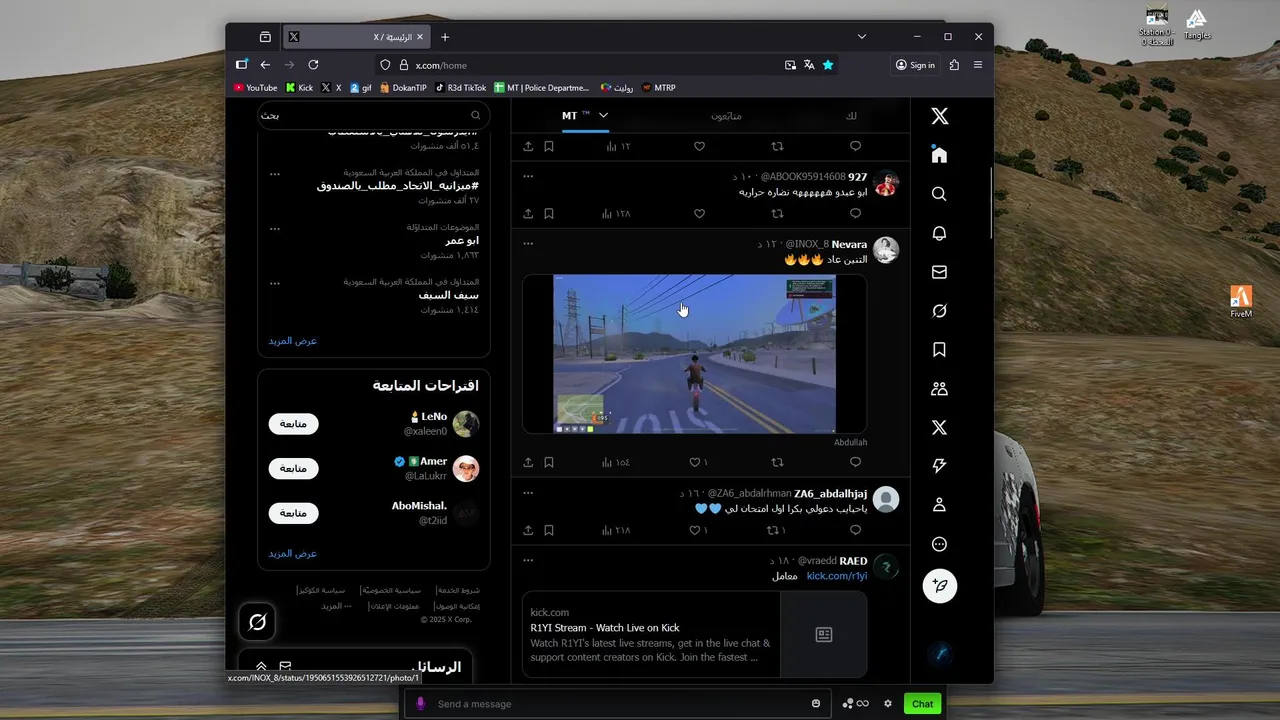This screenshot has width=1280, height=720.
Task: Open account avatar at sidebar bottom
Action: pos(939,654)
